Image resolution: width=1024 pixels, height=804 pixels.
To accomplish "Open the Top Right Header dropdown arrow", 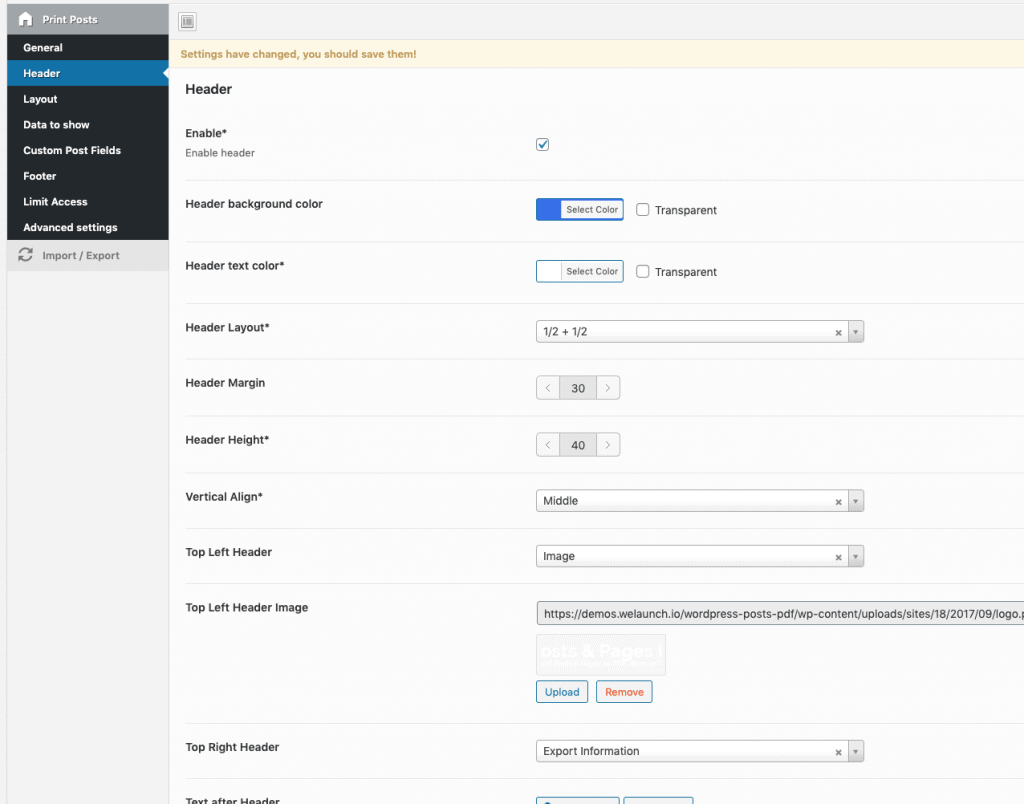I will tap(856, 751).
